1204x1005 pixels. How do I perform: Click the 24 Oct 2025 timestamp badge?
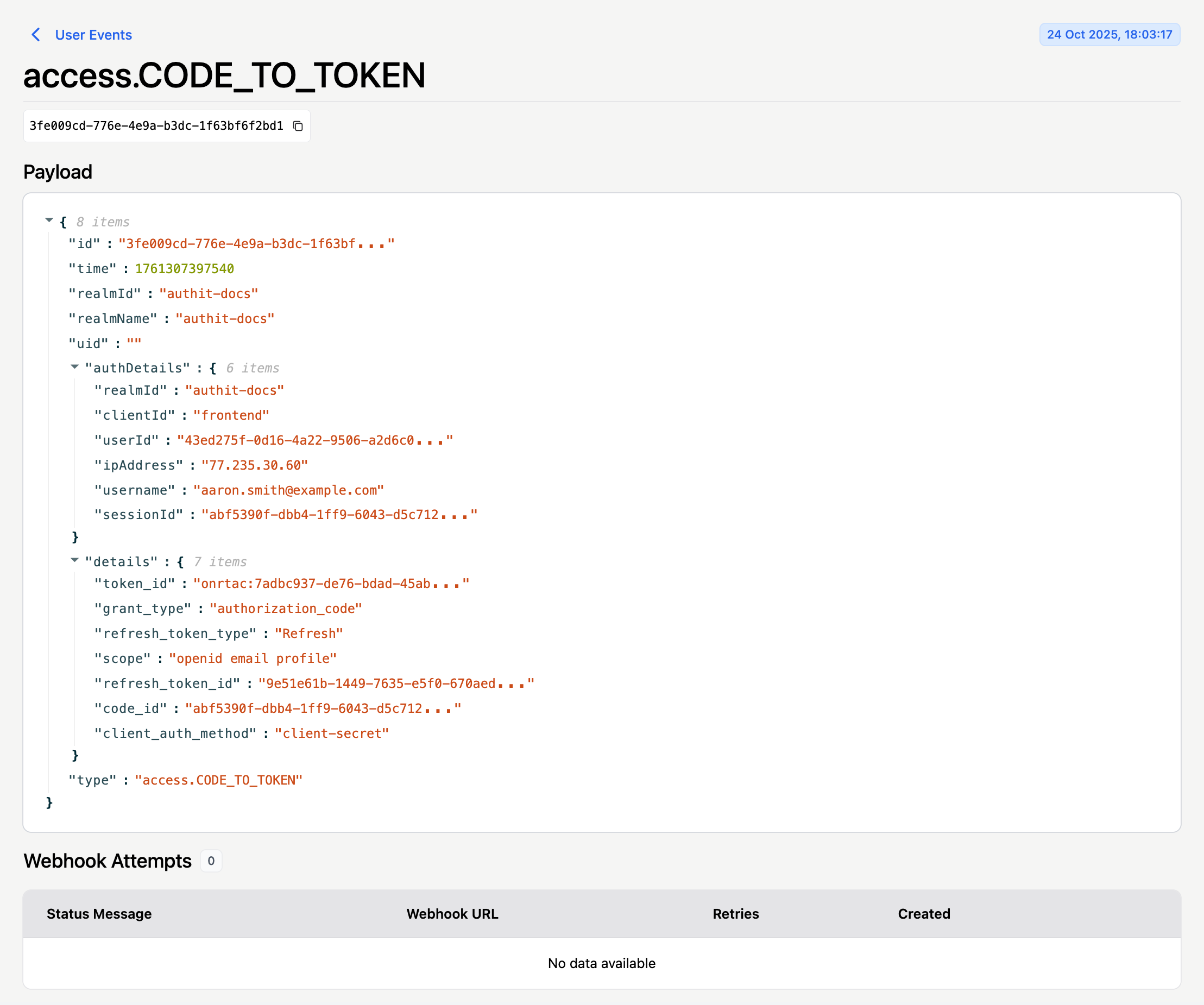(x=1109, y=34)
